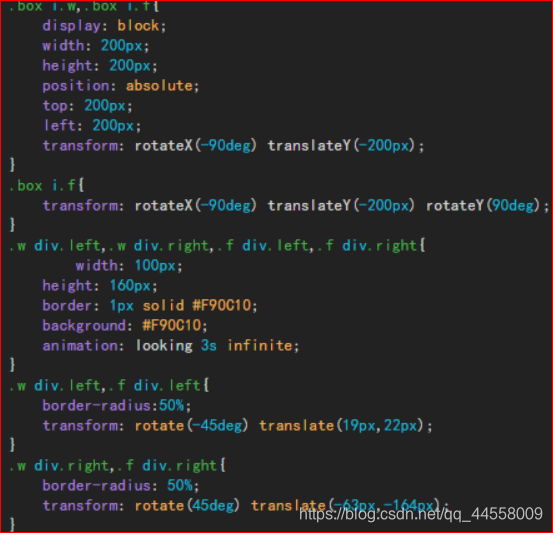This screenshot has width=553, height=533.
Task: Click the partially visible '.box i.w,.box i.f{' selector
Action: pos(84,6)
